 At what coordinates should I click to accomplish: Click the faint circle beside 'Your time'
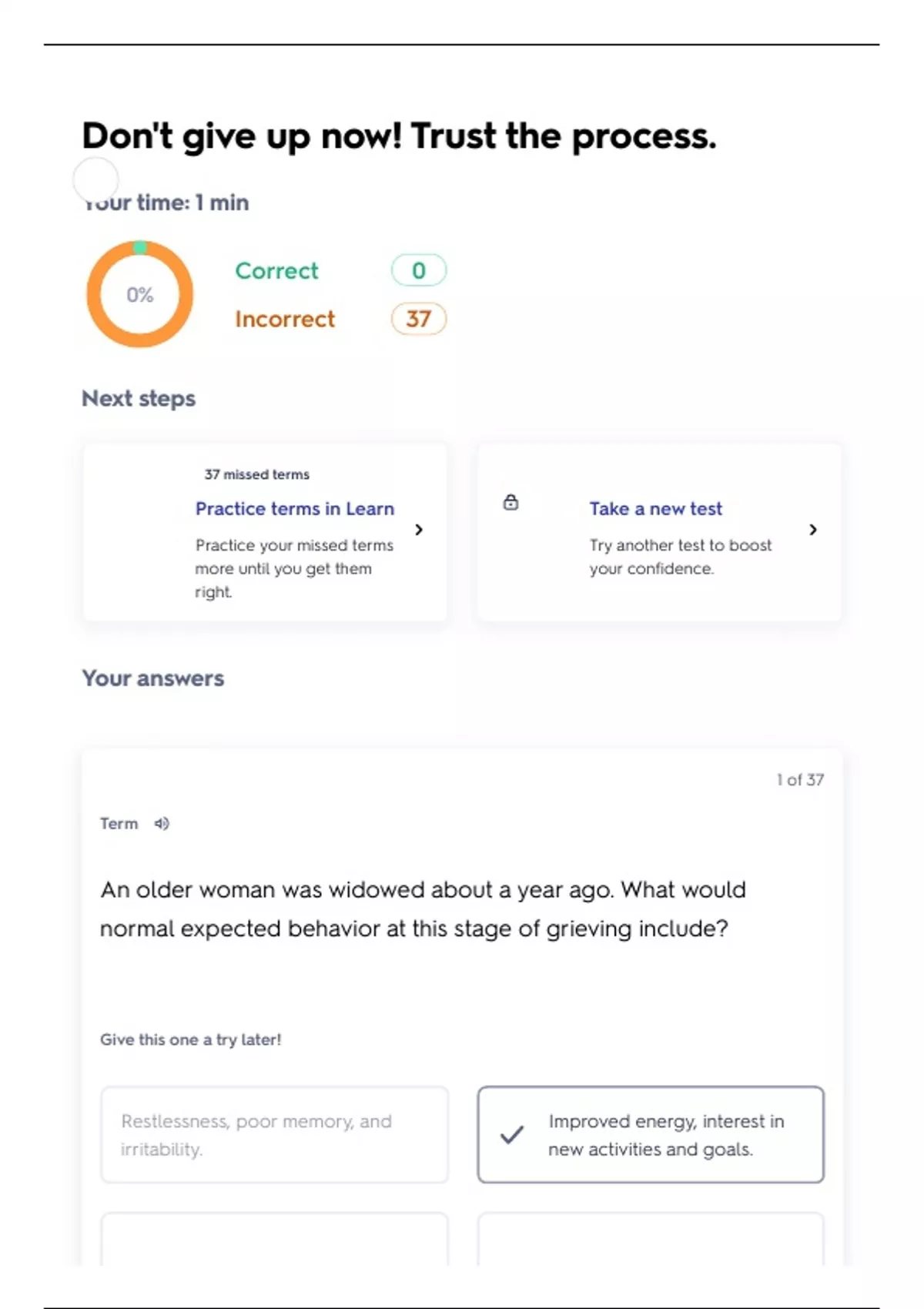pos(95,179)
